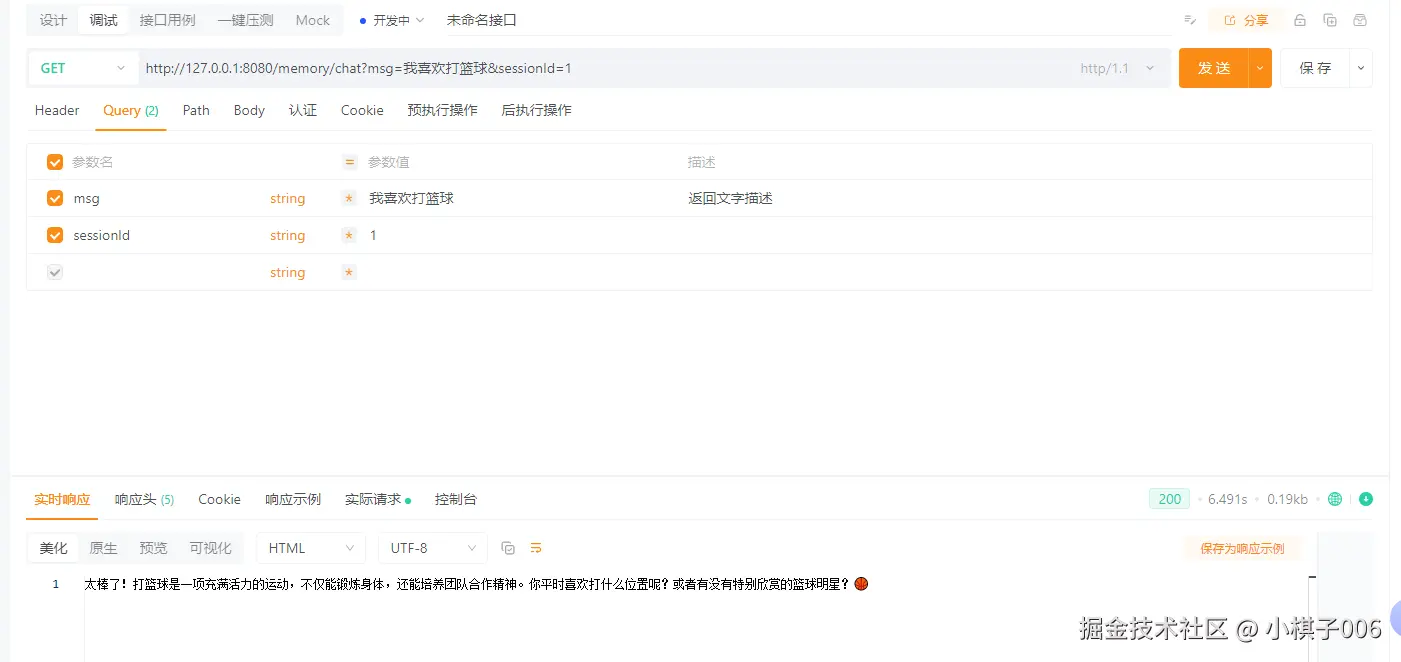The width and height of the screenshot is (1401, 662).
Task: Toggle the checkbox in the empty parameter row
Action: pos(55,272)
